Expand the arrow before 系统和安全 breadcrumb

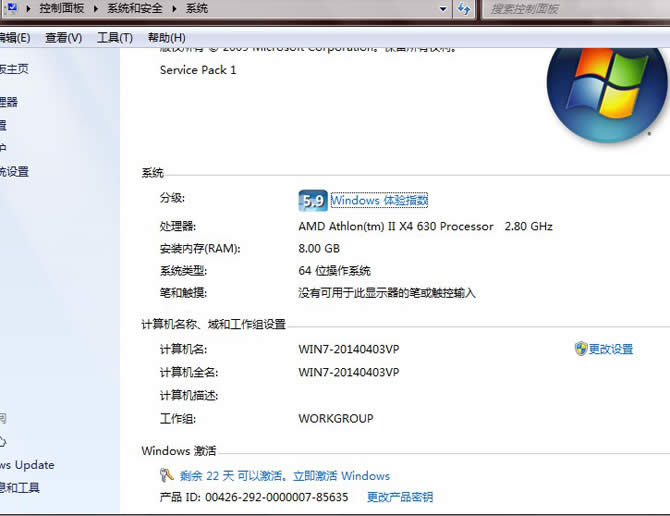pos(96,8)
